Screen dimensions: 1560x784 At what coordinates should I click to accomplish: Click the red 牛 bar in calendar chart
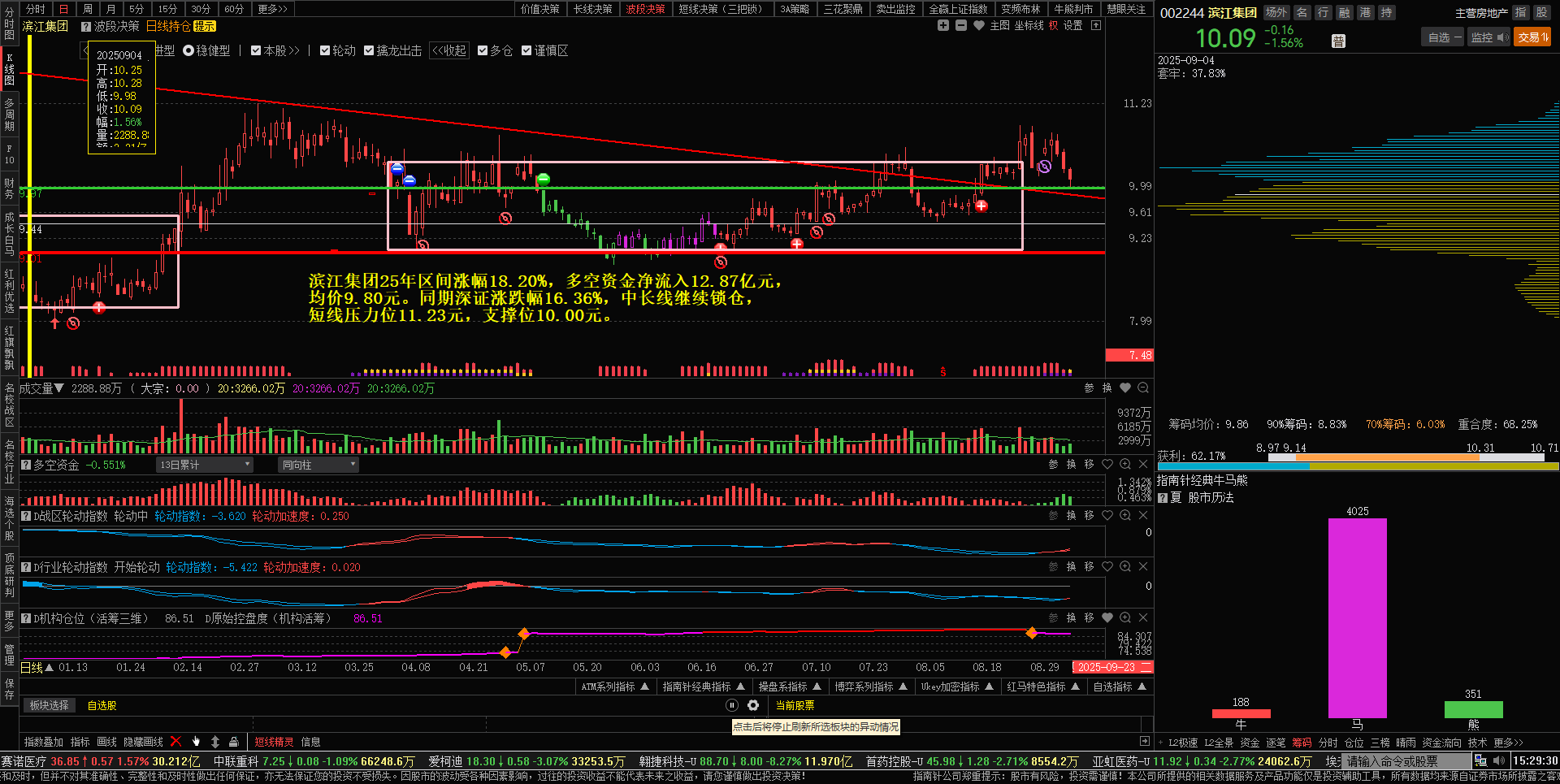[1241, 713]
